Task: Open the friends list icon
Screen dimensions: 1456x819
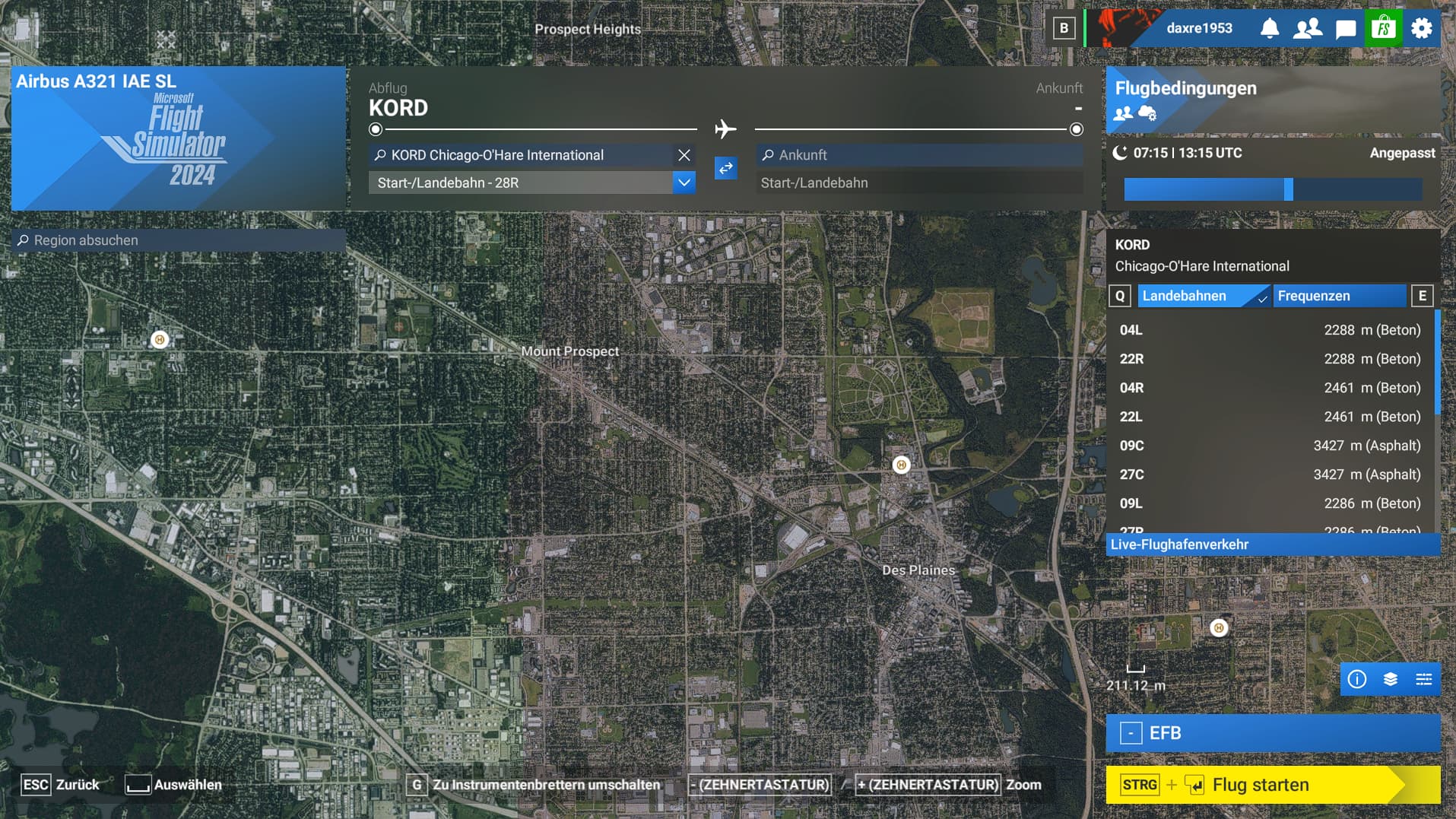Action: (x=1307, y=29)
